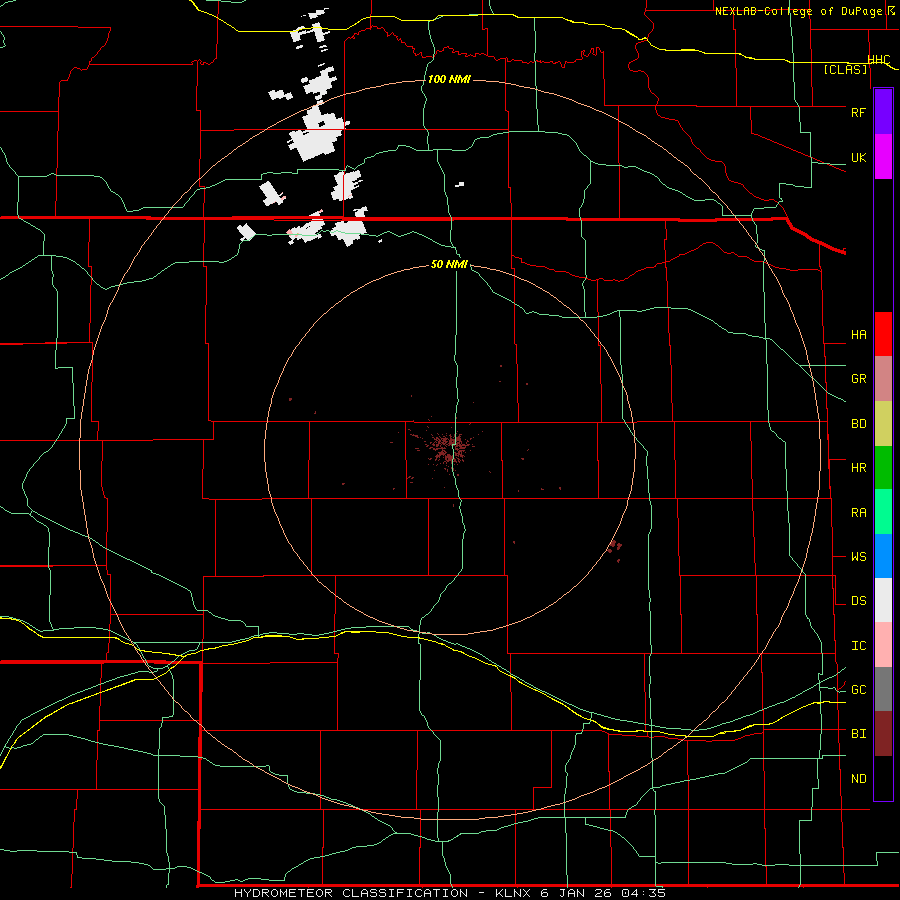The width and height of the screenshot is (900, 900).
Task: Click the IC legend label
Action: click(858, 646)
